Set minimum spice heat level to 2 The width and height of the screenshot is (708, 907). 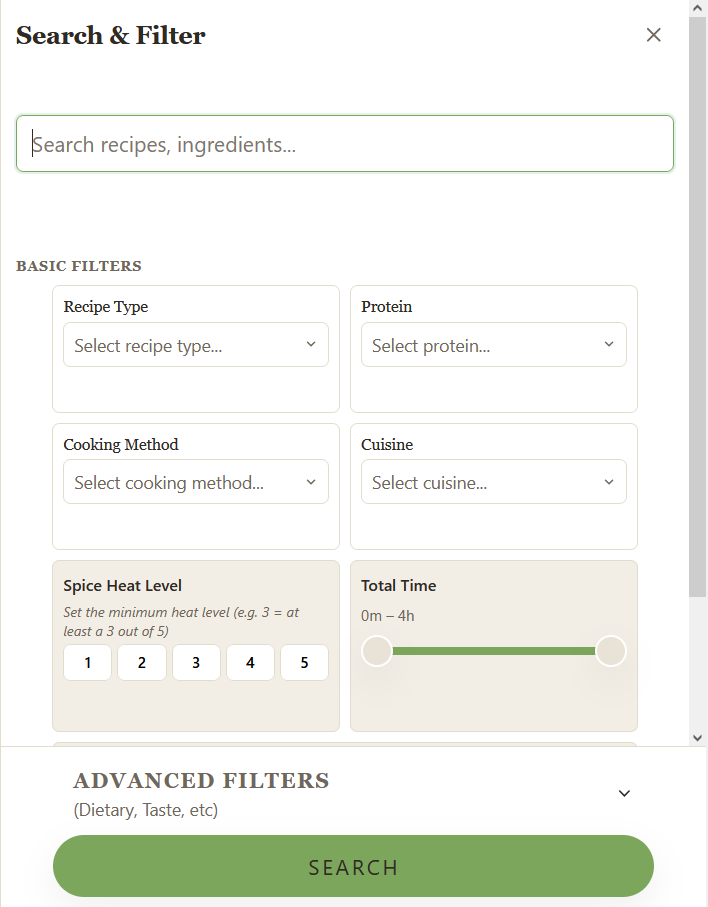pyautogui.click(x=141, y=662)
